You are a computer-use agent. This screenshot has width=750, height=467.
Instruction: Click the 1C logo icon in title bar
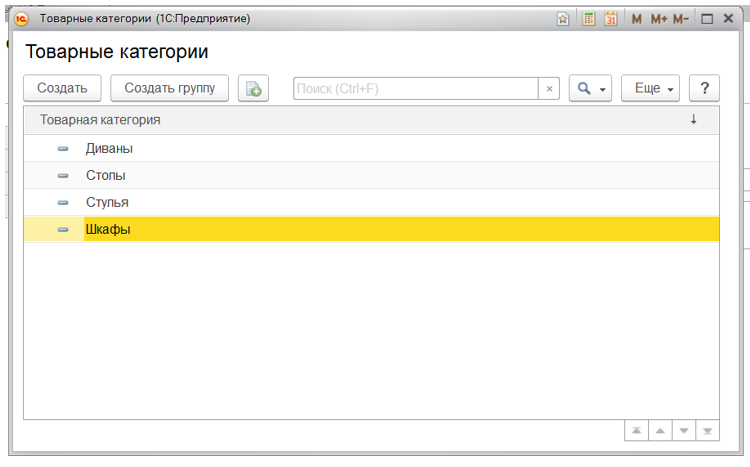(21, 19)
